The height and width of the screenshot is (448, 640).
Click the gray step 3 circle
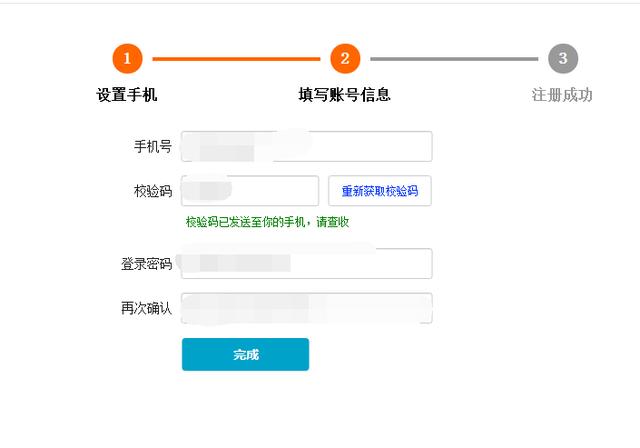[563, 59]
